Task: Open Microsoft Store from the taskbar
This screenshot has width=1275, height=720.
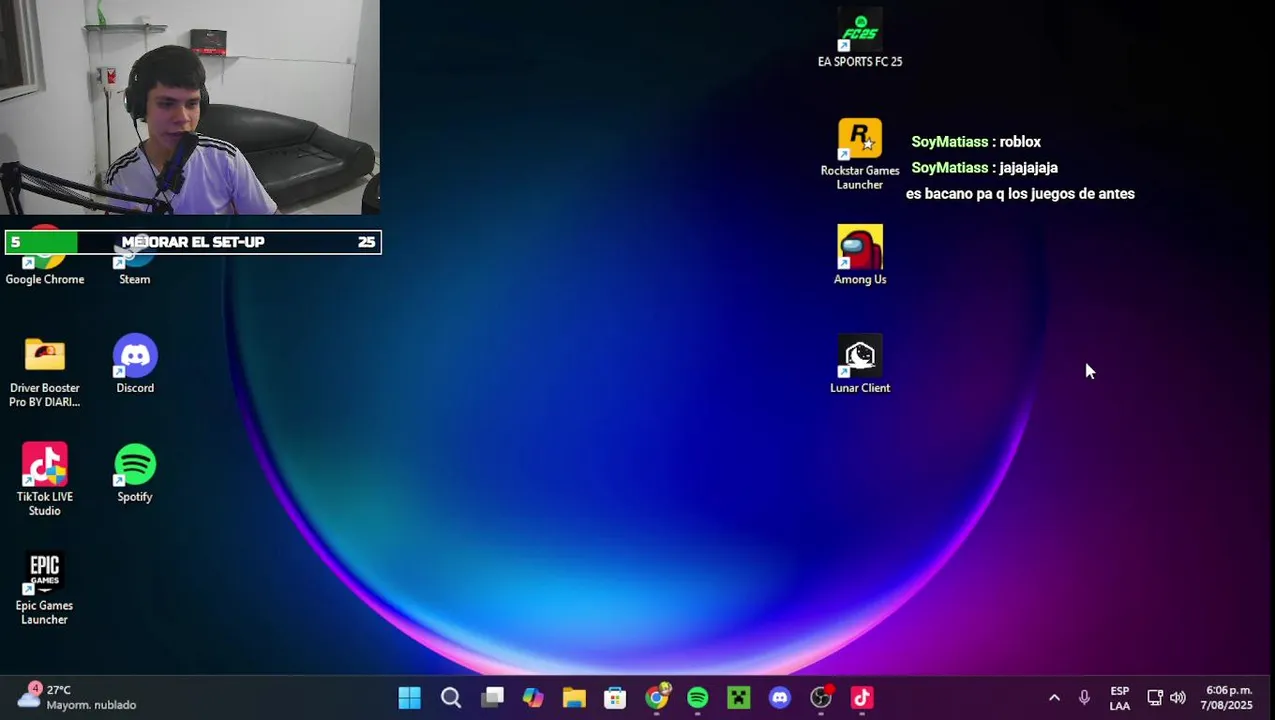Action: tap(615, 698)
